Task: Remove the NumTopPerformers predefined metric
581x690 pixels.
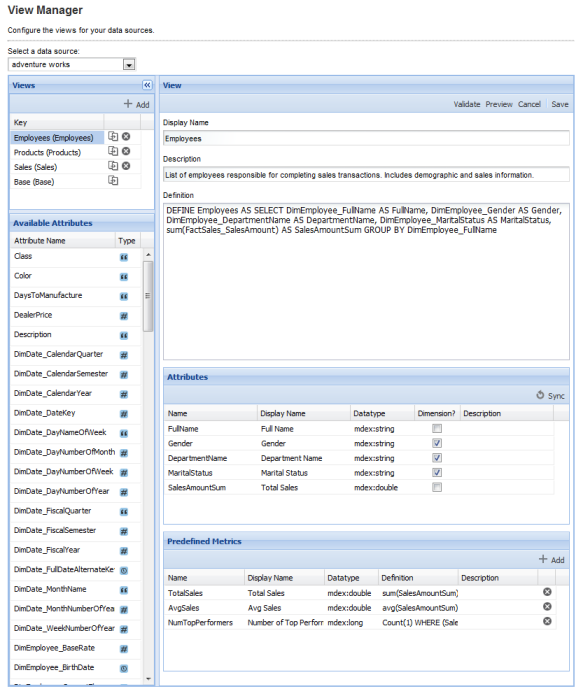Action: [x=547, y=621]
